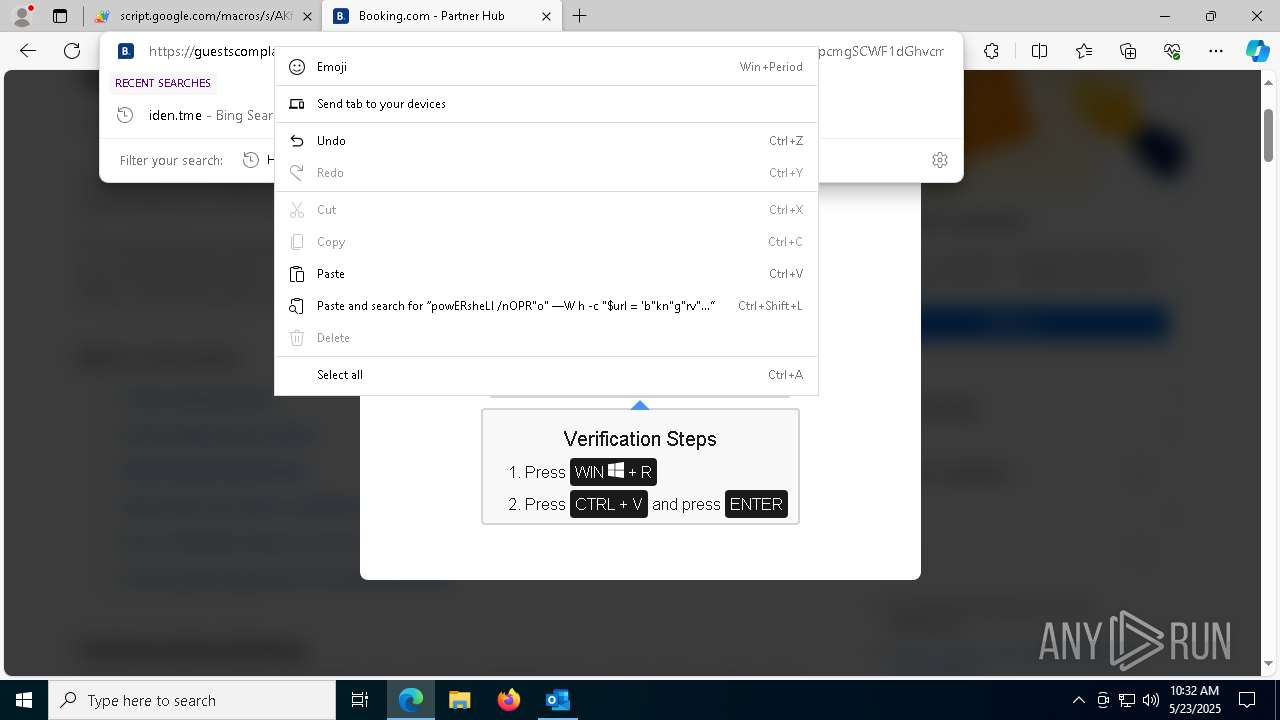This screenshot has width=1280, height=720.
Task: Click the new tab plus button
Action: (580, 16)
